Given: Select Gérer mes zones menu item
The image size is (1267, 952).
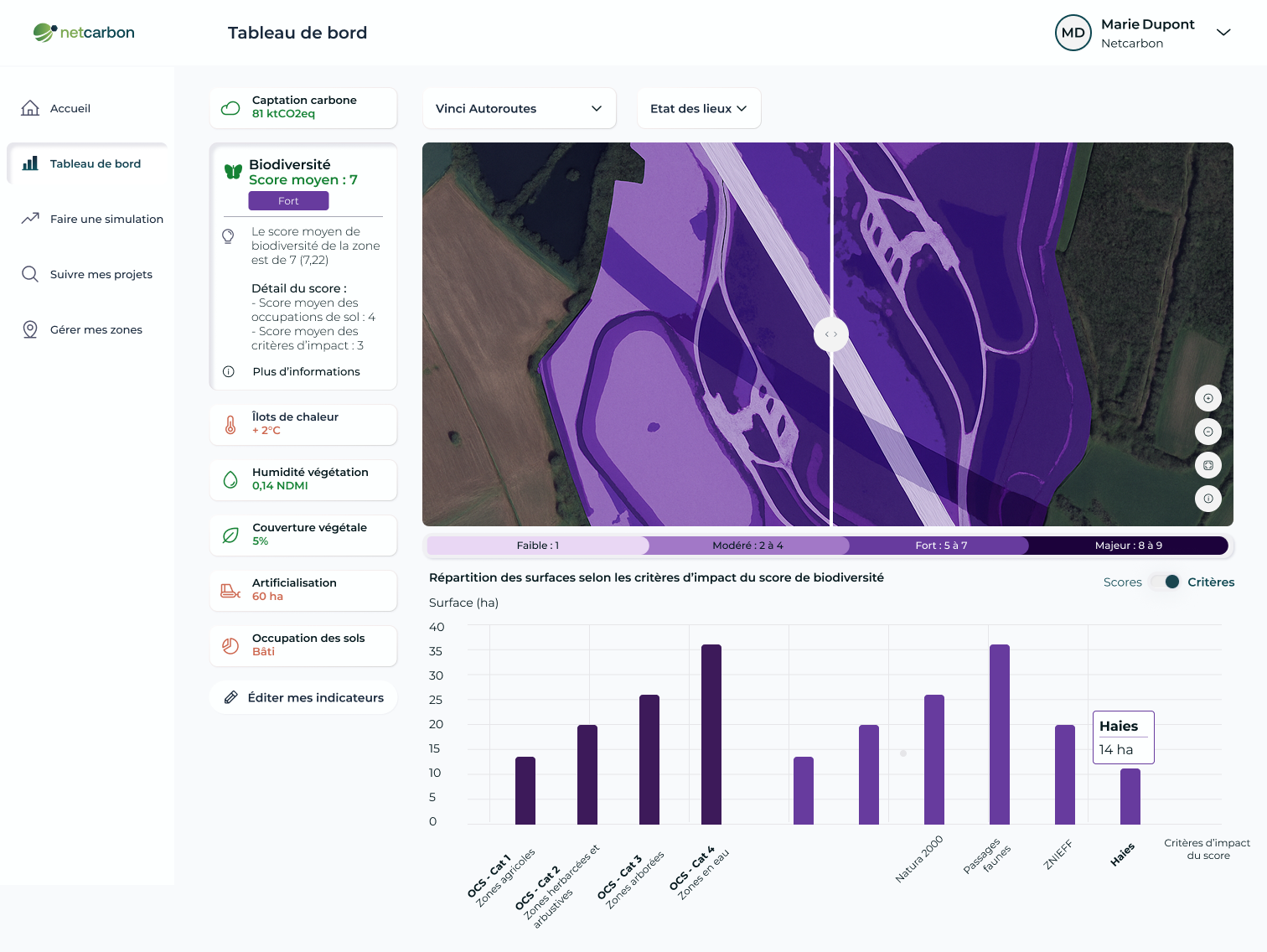Looking at the screenshot, I should click(96, 329).
